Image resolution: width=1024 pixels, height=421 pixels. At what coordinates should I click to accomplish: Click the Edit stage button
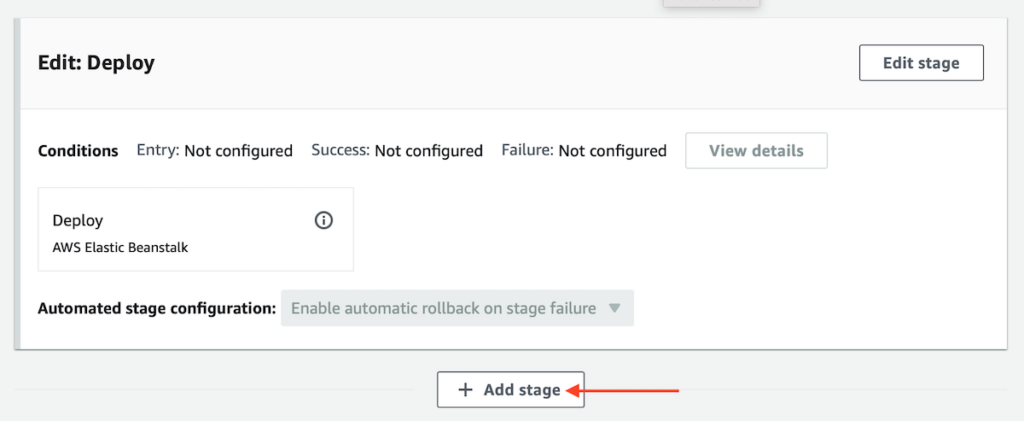[x=921, y=63]
